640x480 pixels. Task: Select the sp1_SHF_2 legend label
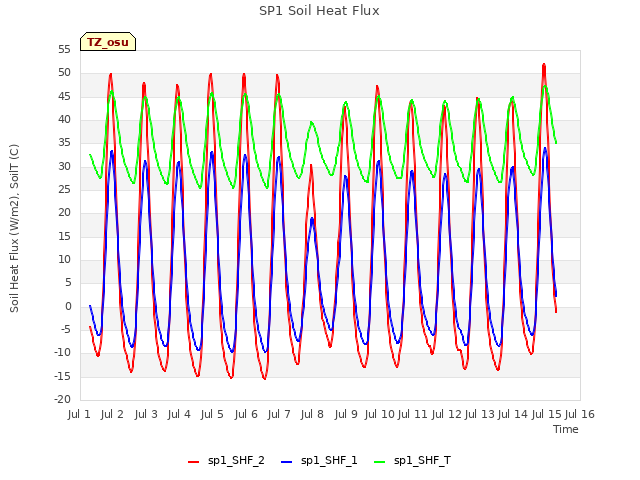(236, 460)
